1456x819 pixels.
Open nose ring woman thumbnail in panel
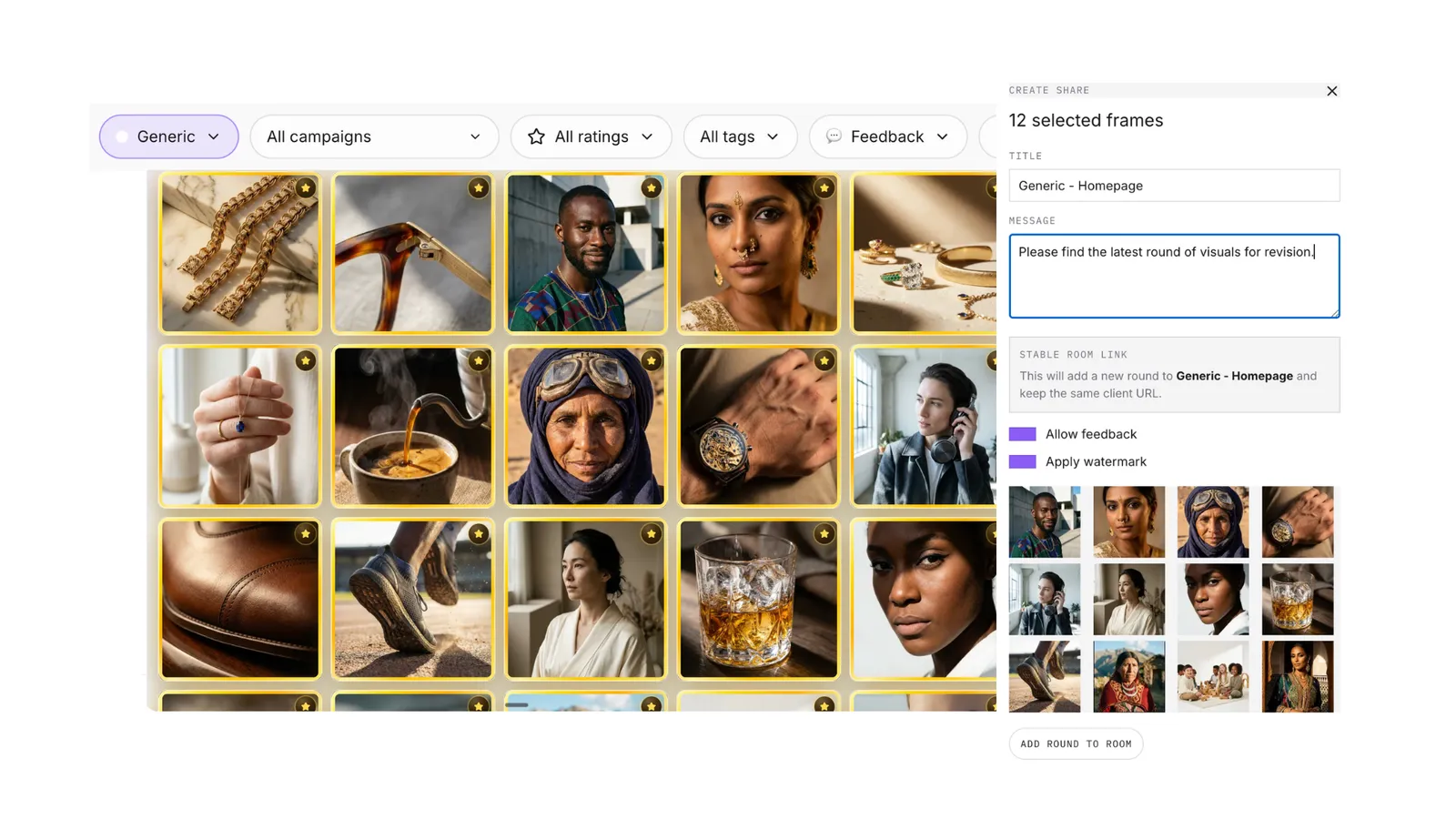1129,521
